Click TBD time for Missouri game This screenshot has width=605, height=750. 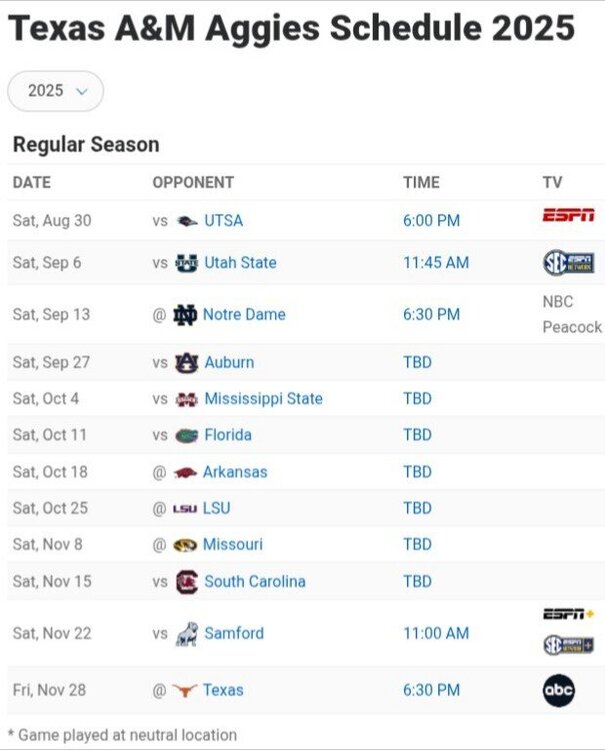417,544
